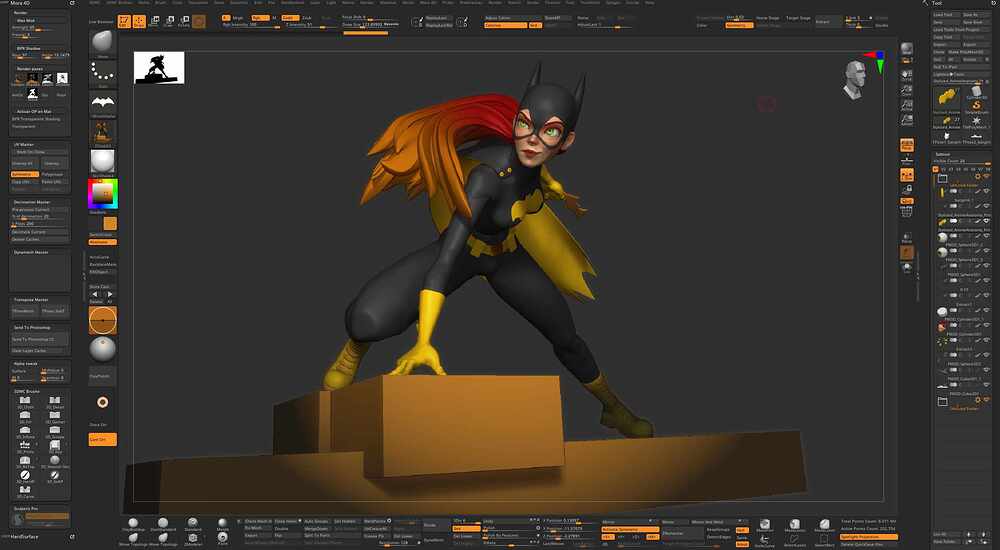This screenshot has height=550, width=1000.
Task: Expand the Dynamesh Master section
Action: coord(31,253)
